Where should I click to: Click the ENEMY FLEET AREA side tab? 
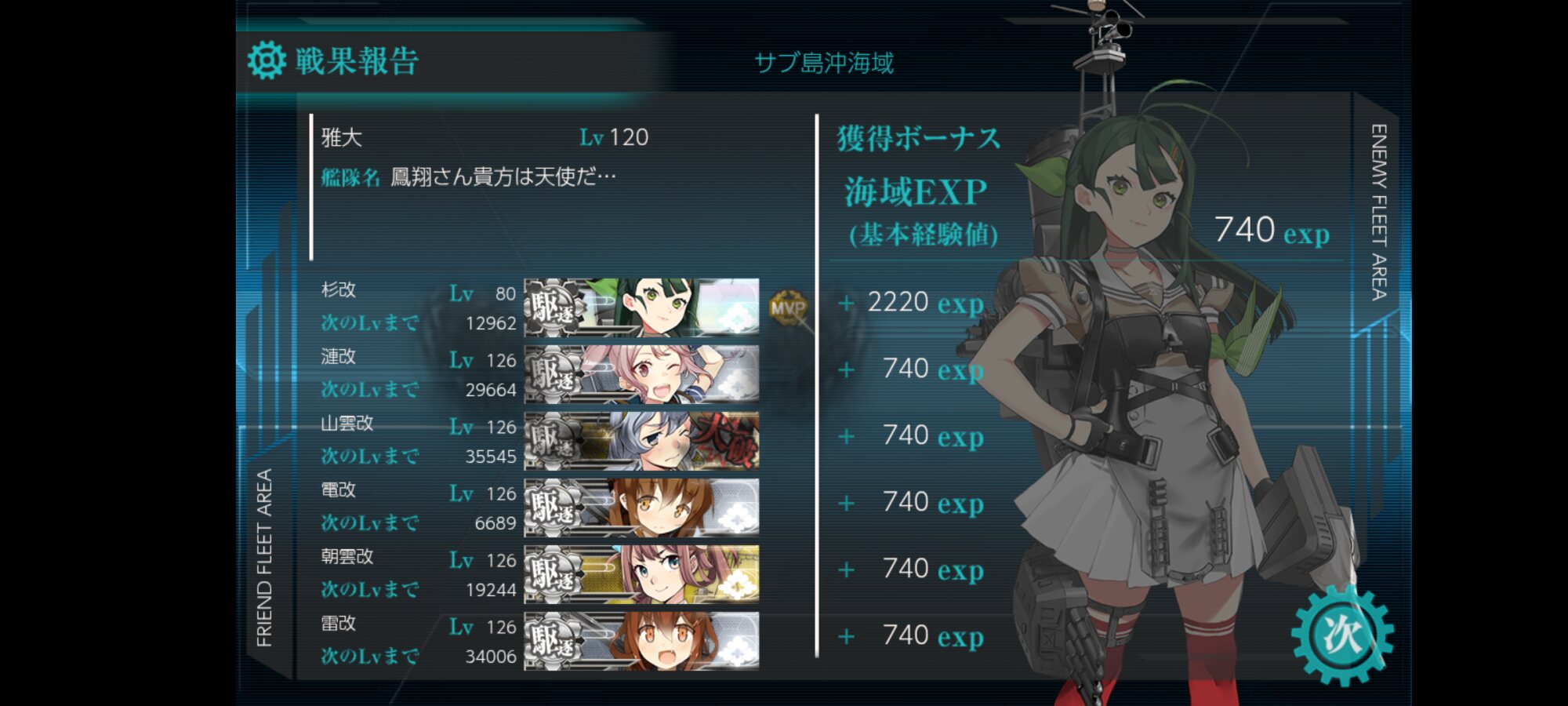tap(1377, 212)
